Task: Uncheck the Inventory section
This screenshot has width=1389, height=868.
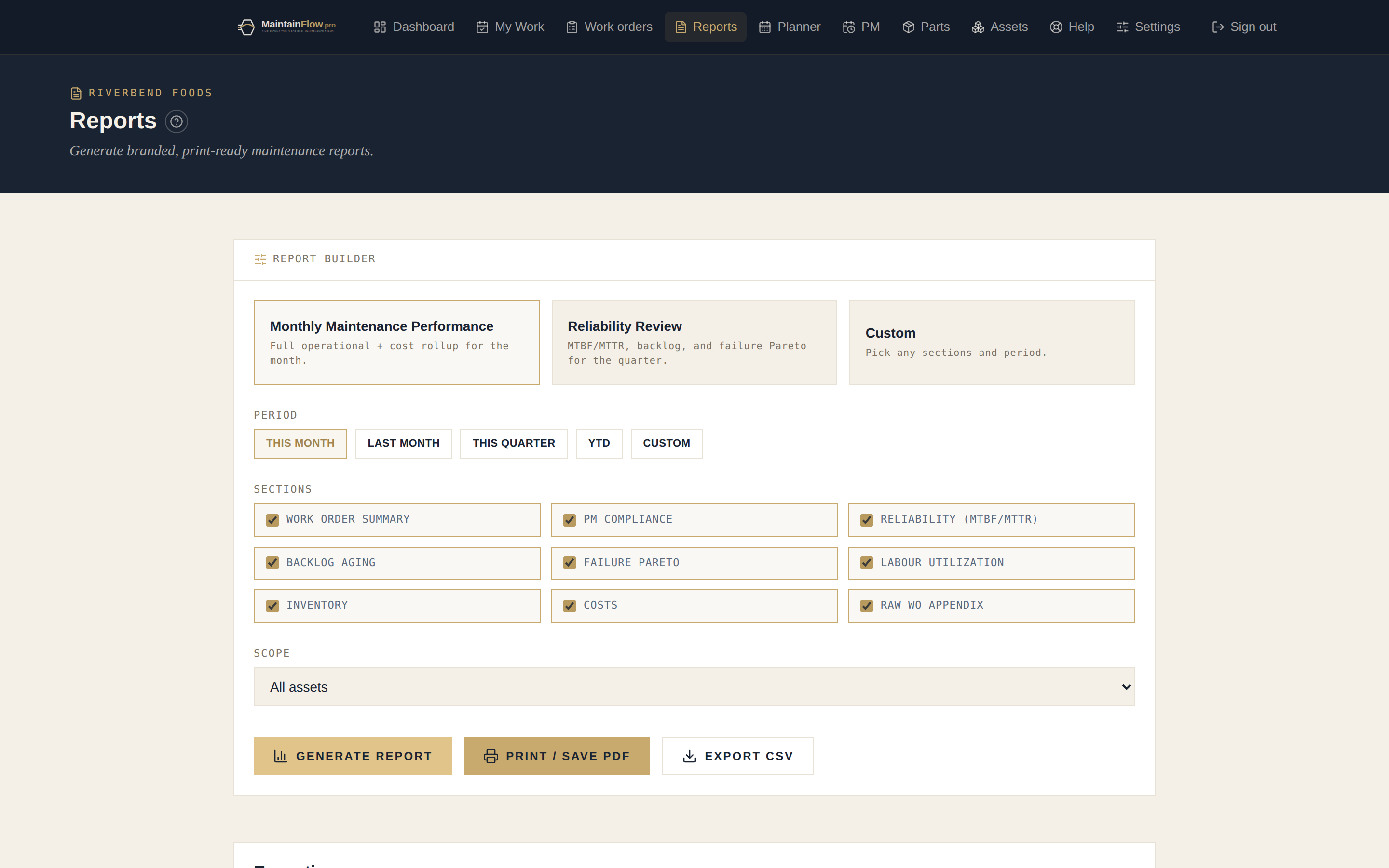Action: (x=272, y=606)
